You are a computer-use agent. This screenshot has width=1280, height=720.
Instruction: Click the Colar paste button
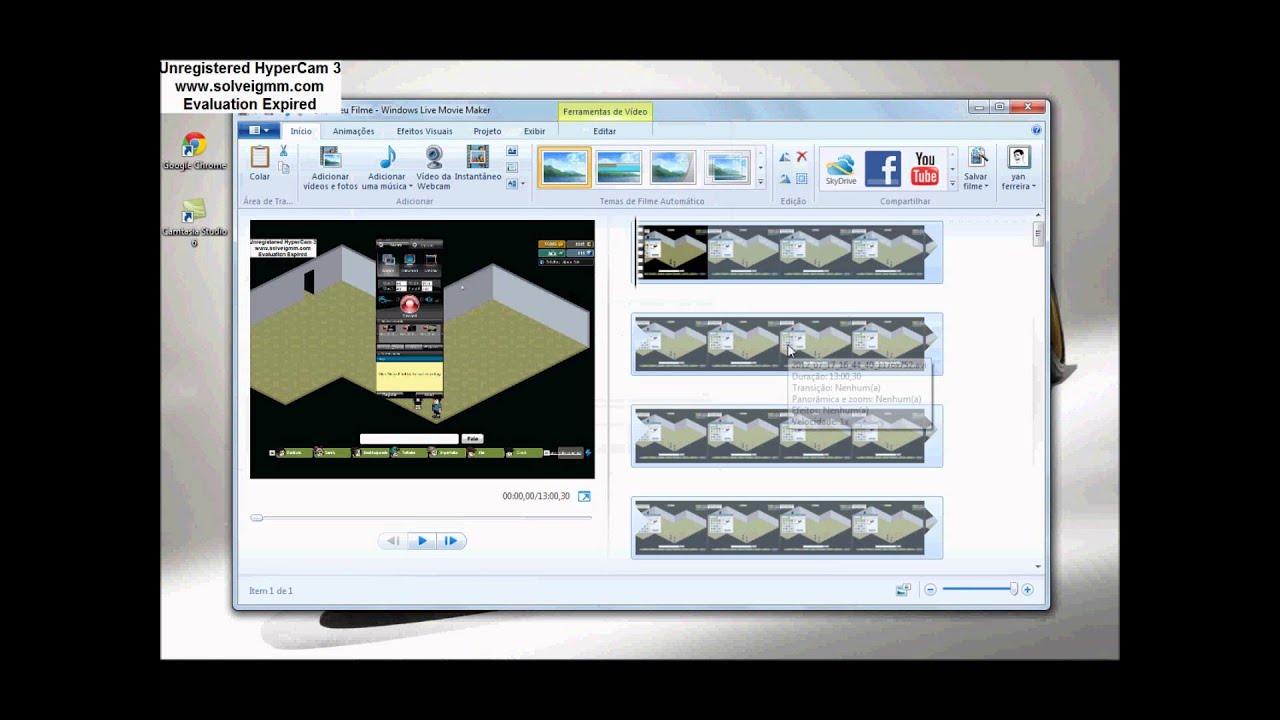[260, 164]
